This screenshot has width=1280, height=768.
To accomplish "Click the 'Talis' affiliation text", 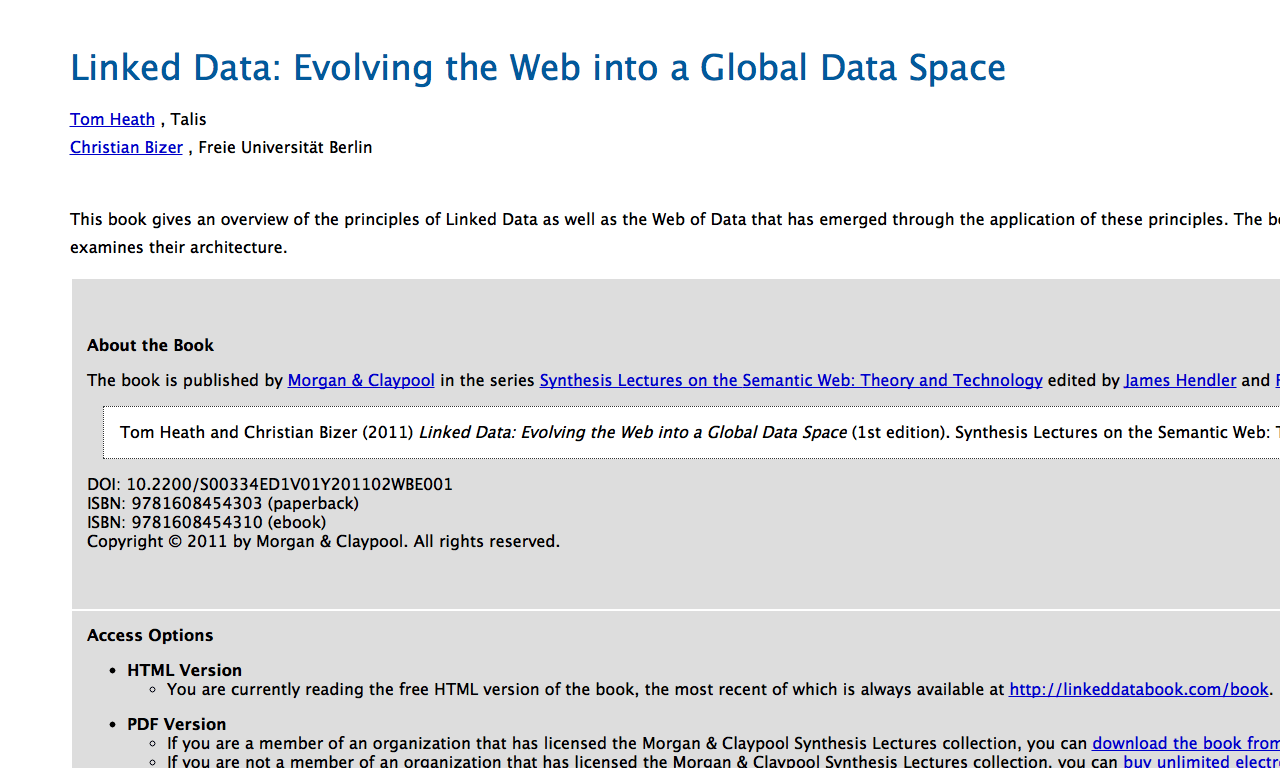I will (188, 119).
